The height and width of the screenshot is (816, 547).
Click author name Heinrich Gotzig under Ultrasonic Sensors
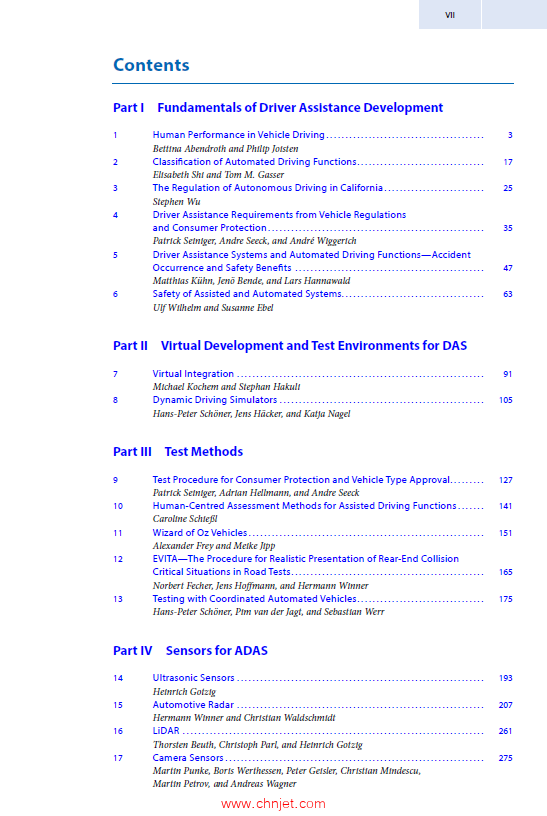tap(184, 692)
